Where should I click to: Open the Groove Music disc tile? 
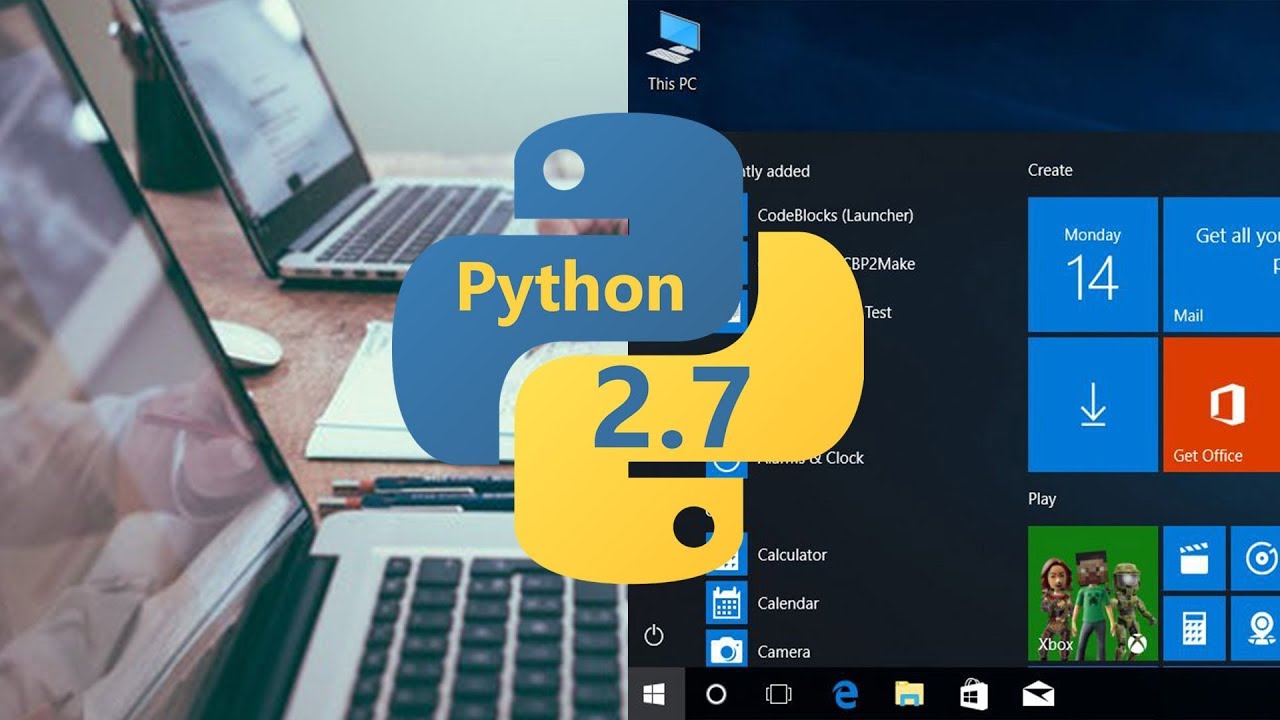tap(1255, 558)
